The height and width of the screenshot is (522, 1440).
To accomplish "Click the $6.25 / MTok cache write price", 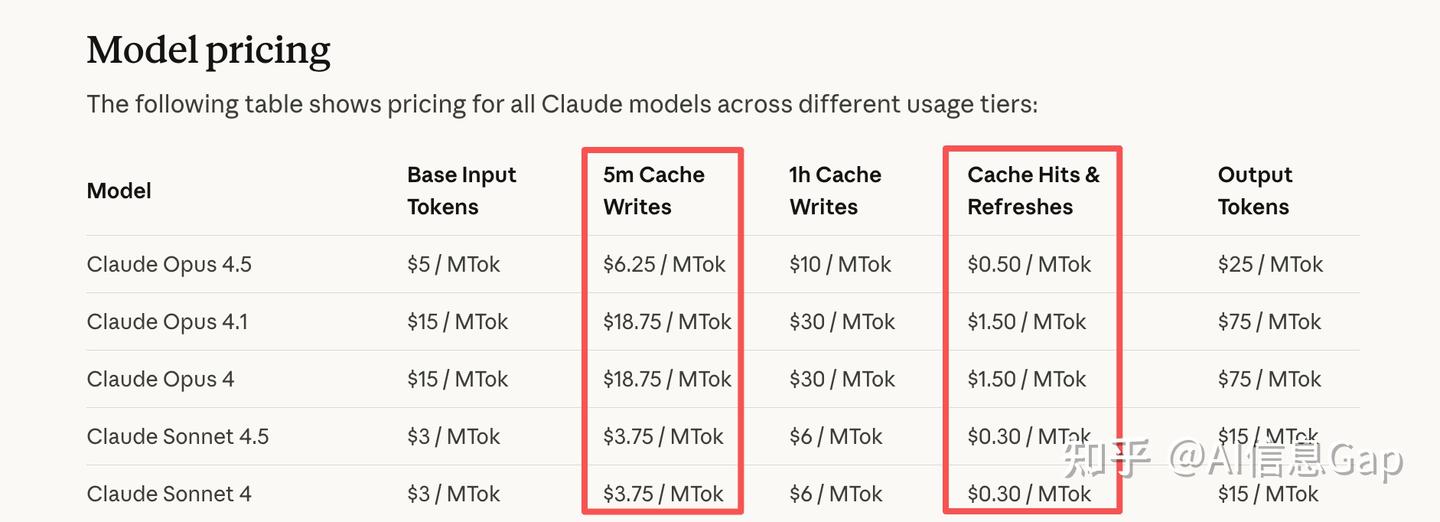I will point(664,265).
